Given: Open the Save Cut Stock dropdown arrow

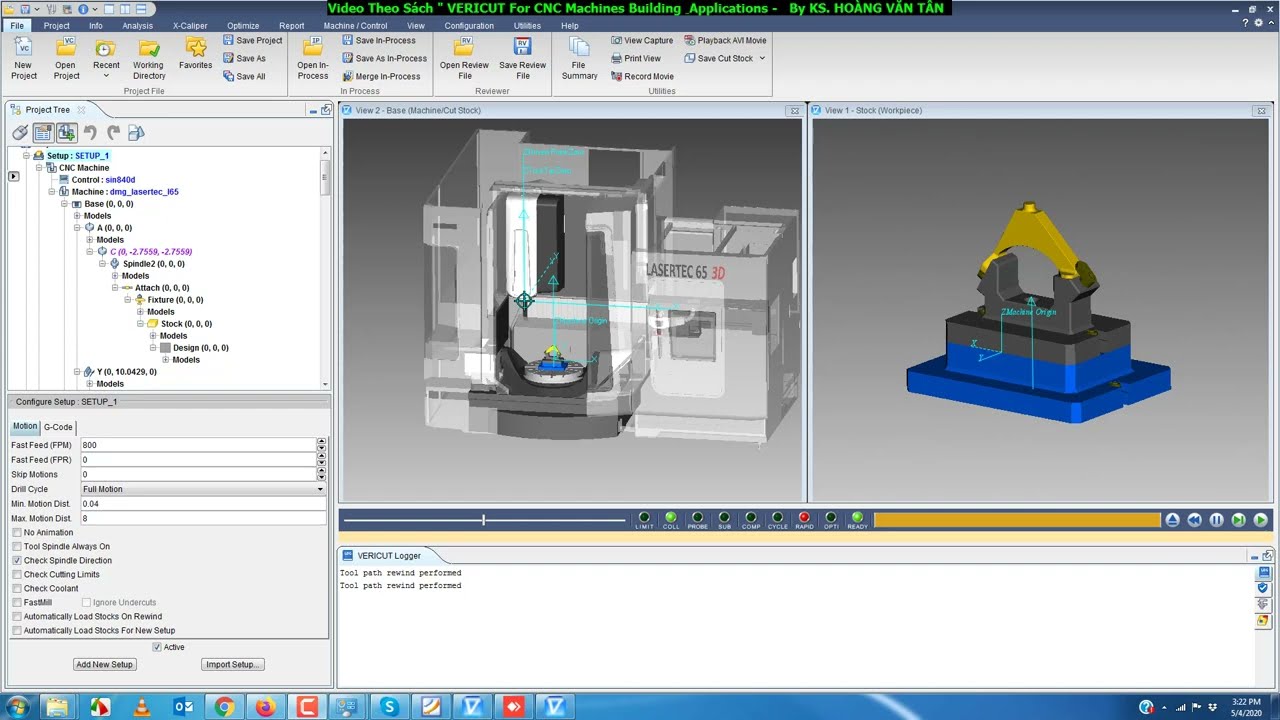Looking at the screenshot, I should coord(762,59).
